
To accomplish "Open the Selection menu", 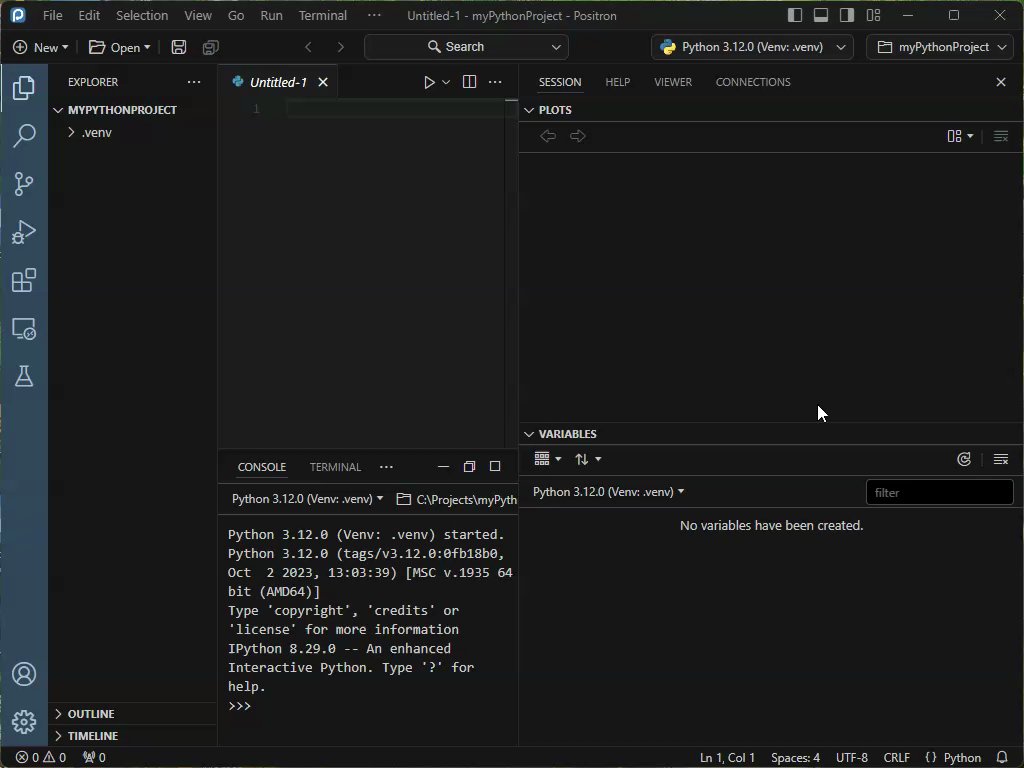I will [142, 15].
